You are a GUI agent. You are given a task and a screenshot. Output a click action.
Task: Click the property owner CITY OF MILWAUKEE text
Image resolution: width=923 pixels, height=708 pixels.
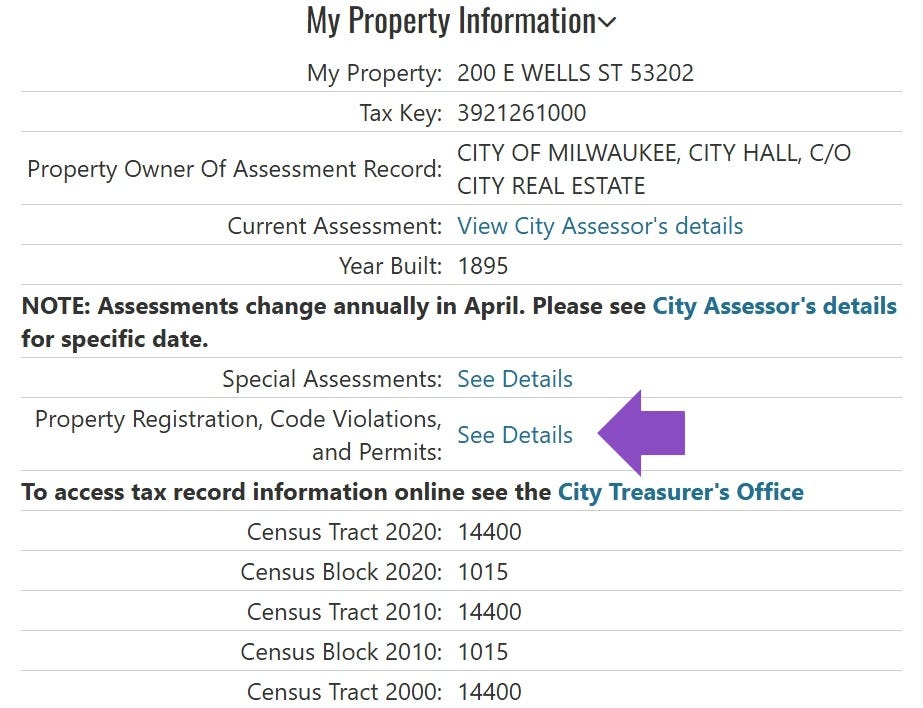(x=654, y=169)
